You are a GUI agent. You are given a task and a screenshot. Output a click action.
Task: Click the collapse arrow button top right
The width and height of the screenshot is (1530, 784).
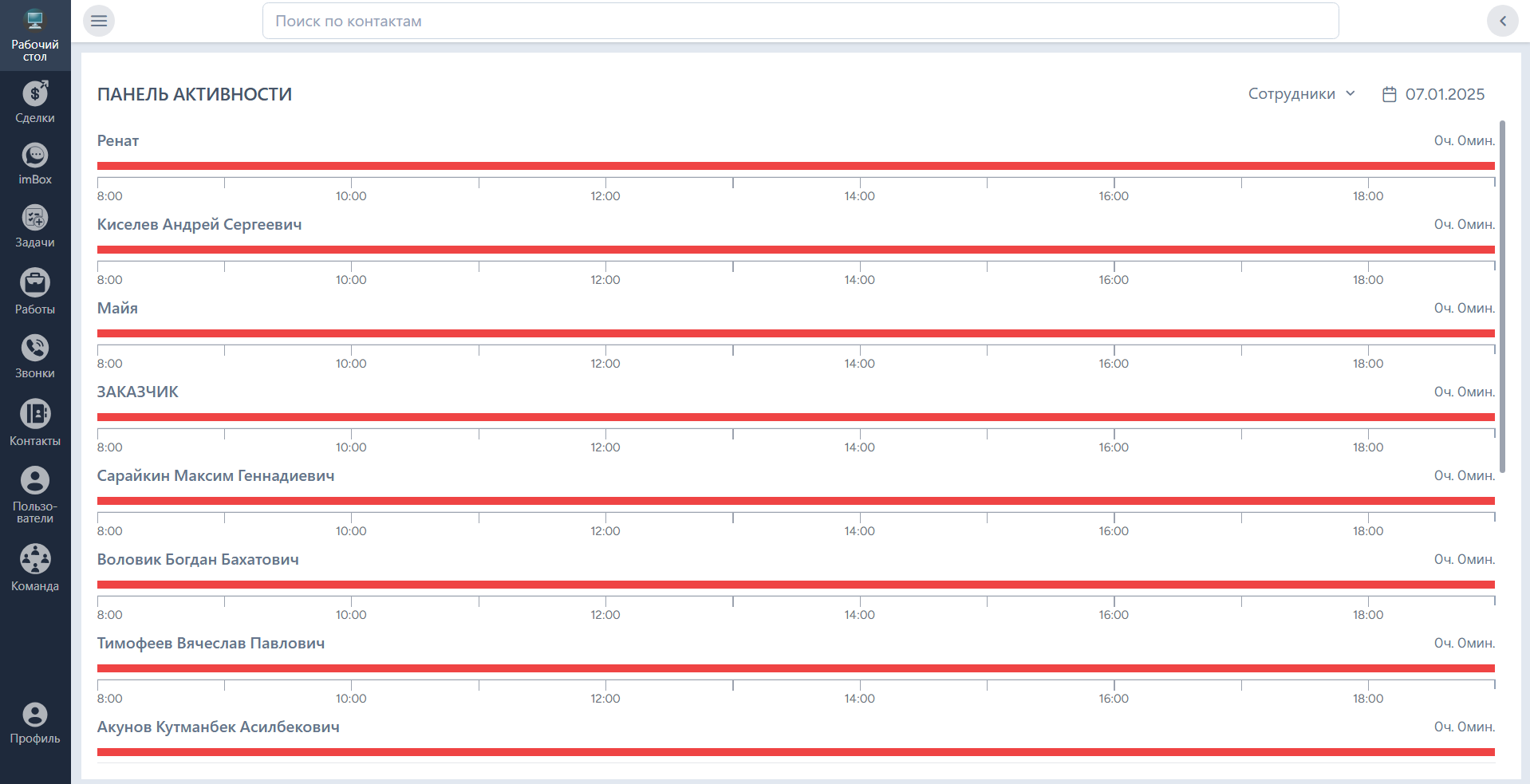pos(1502,21)
